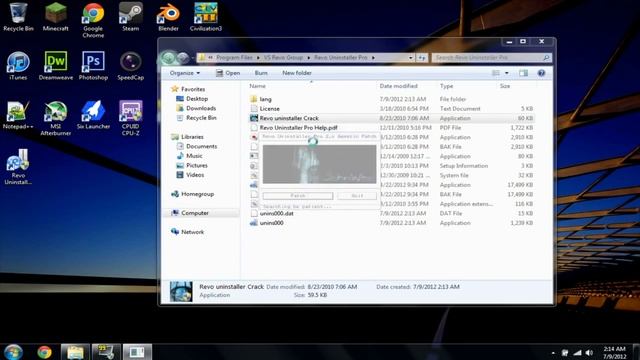Open Recycle Bin in the navigation pane
This screenshot has height=360, width=640.
[x=201, y=118]
